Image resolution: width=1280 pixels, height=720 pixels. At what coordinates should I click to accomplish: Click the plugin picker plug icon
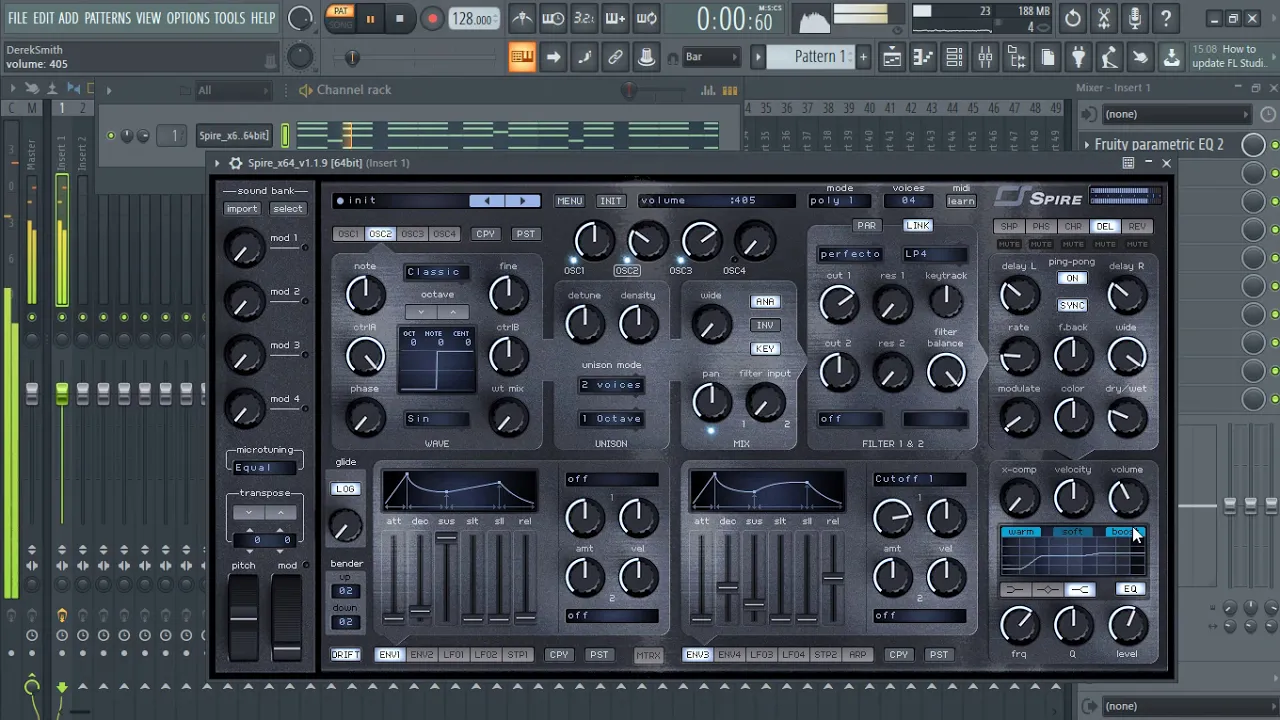pyautogui.click(x=1078, y=57)
